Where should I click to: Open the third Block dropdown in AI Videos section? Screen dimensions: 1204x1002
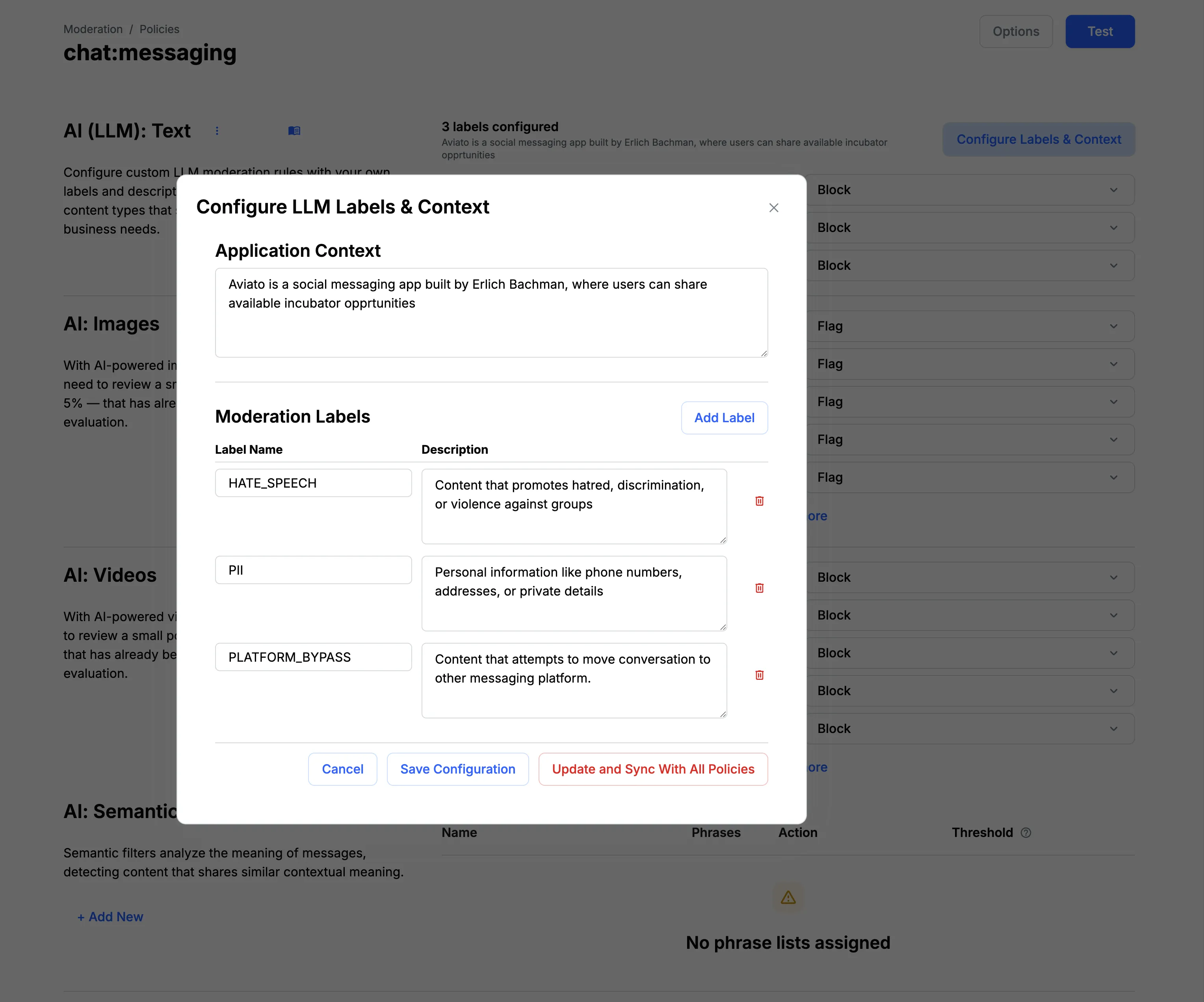(970, 653)
